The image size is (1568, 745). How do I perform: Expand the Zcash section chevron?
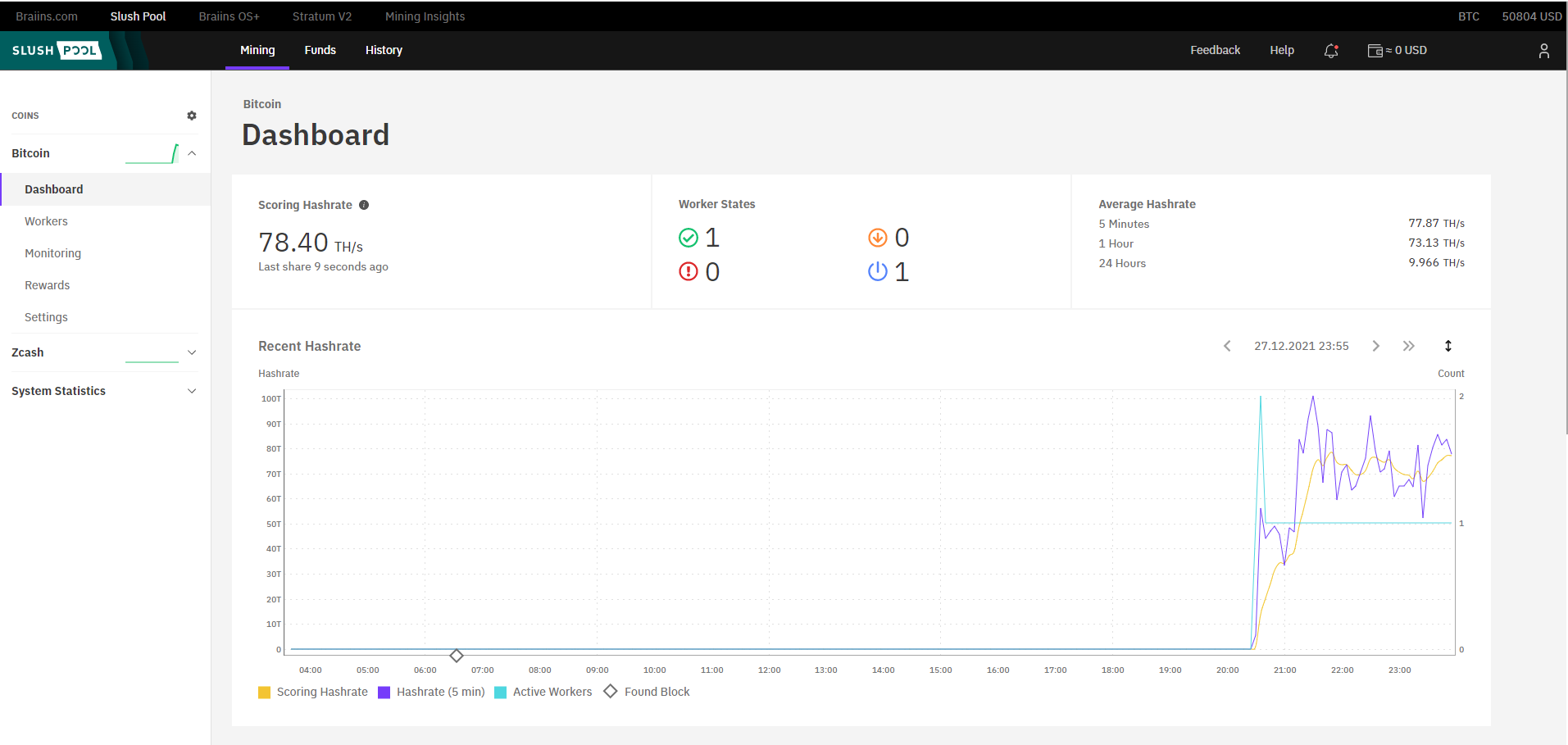point(192,352)
